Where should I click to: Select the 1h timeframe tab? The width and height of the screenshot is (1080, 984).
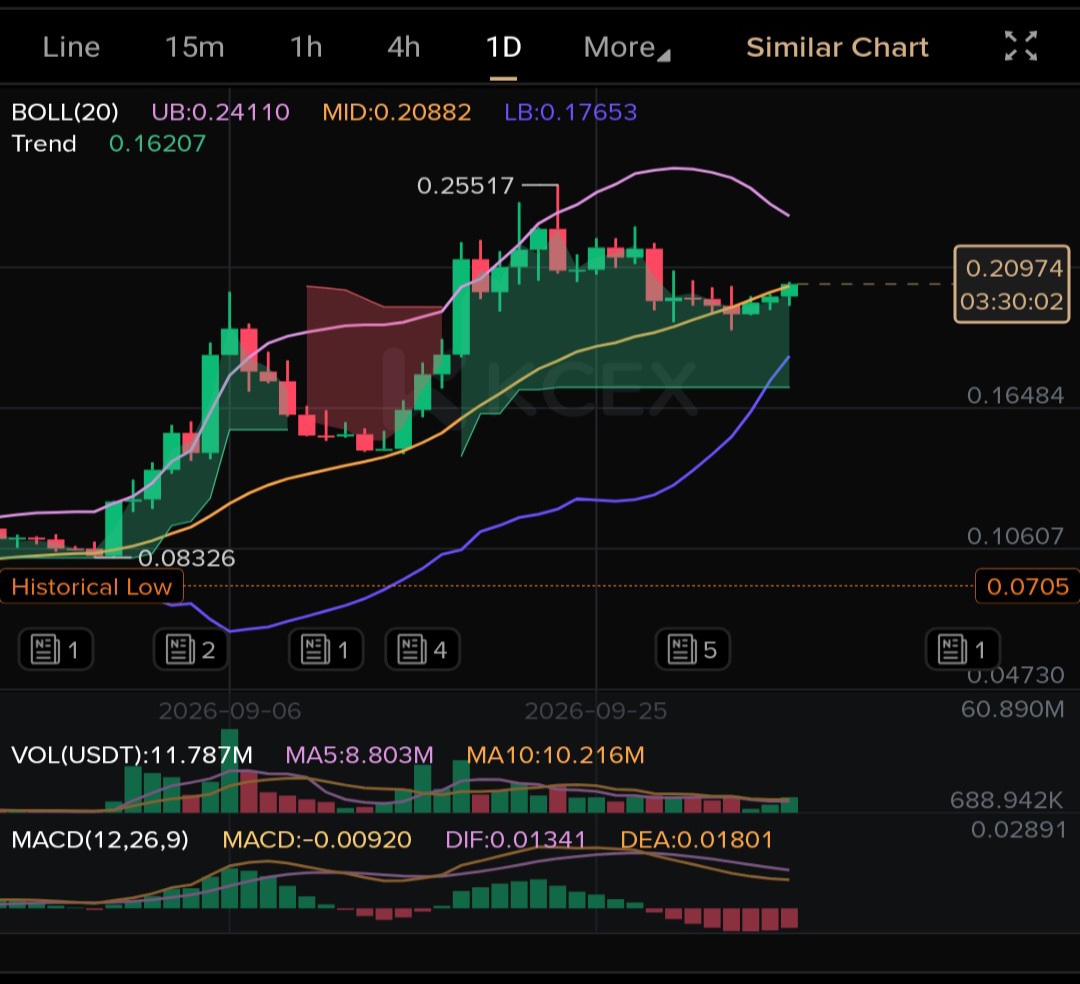click(x=306, y=48)
